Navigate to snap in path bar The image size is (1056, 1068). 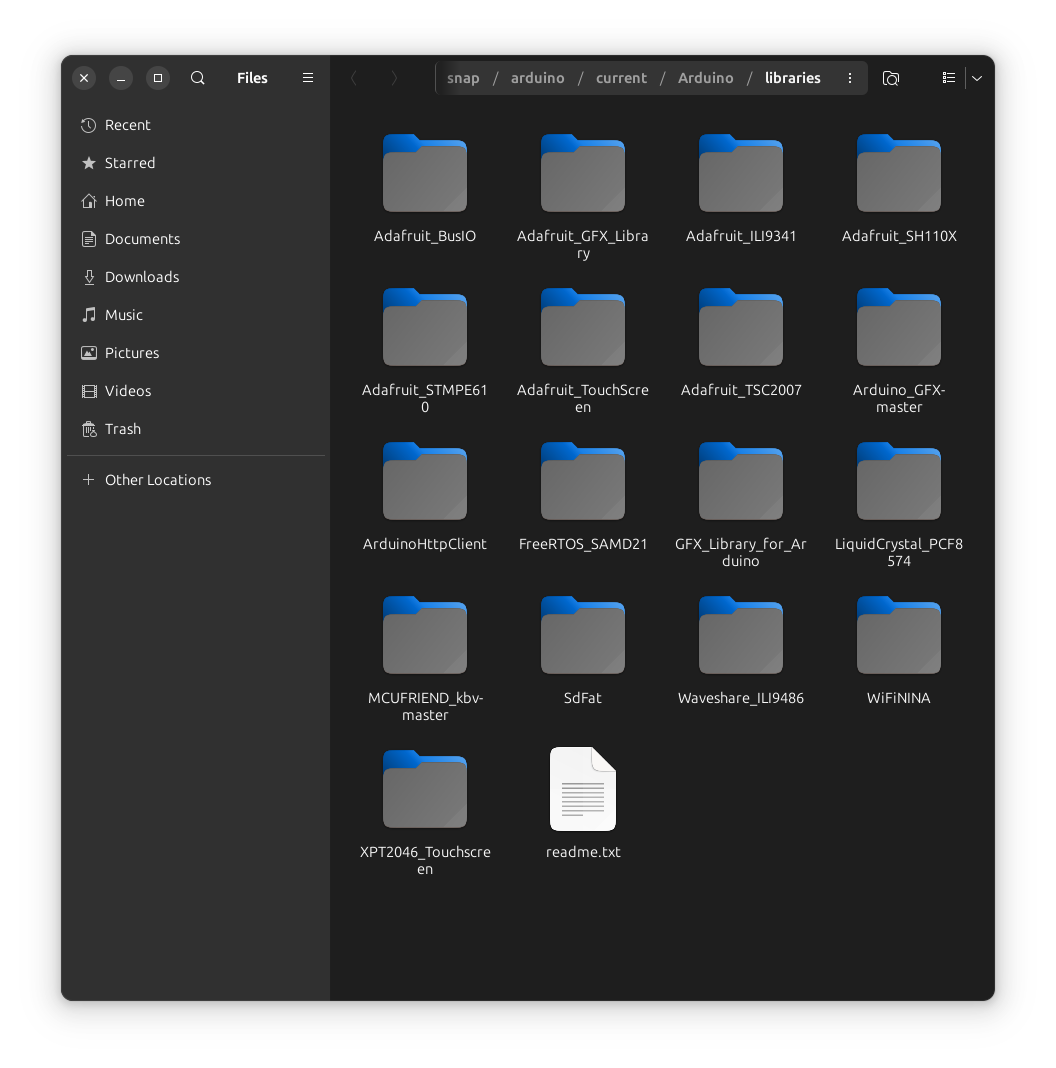tap(463, 78)
